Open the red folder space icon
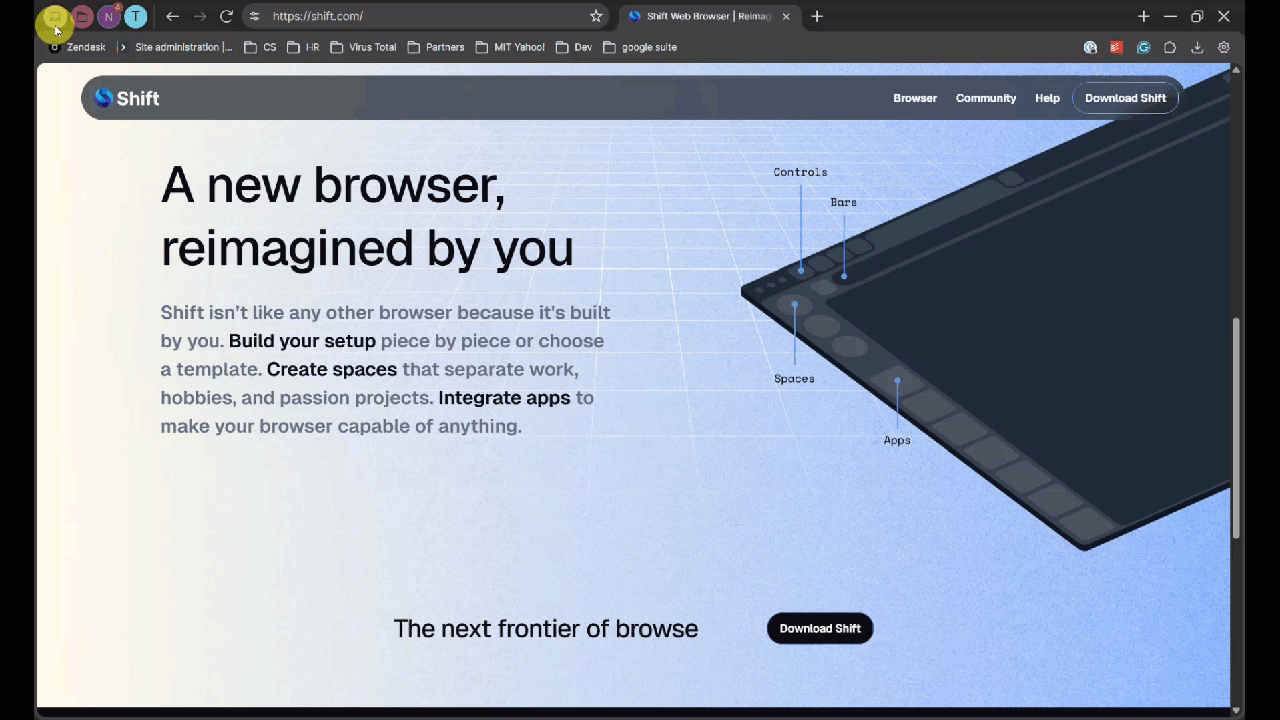This screenshot has height=720, width=1280. click(x=82, y=17)
